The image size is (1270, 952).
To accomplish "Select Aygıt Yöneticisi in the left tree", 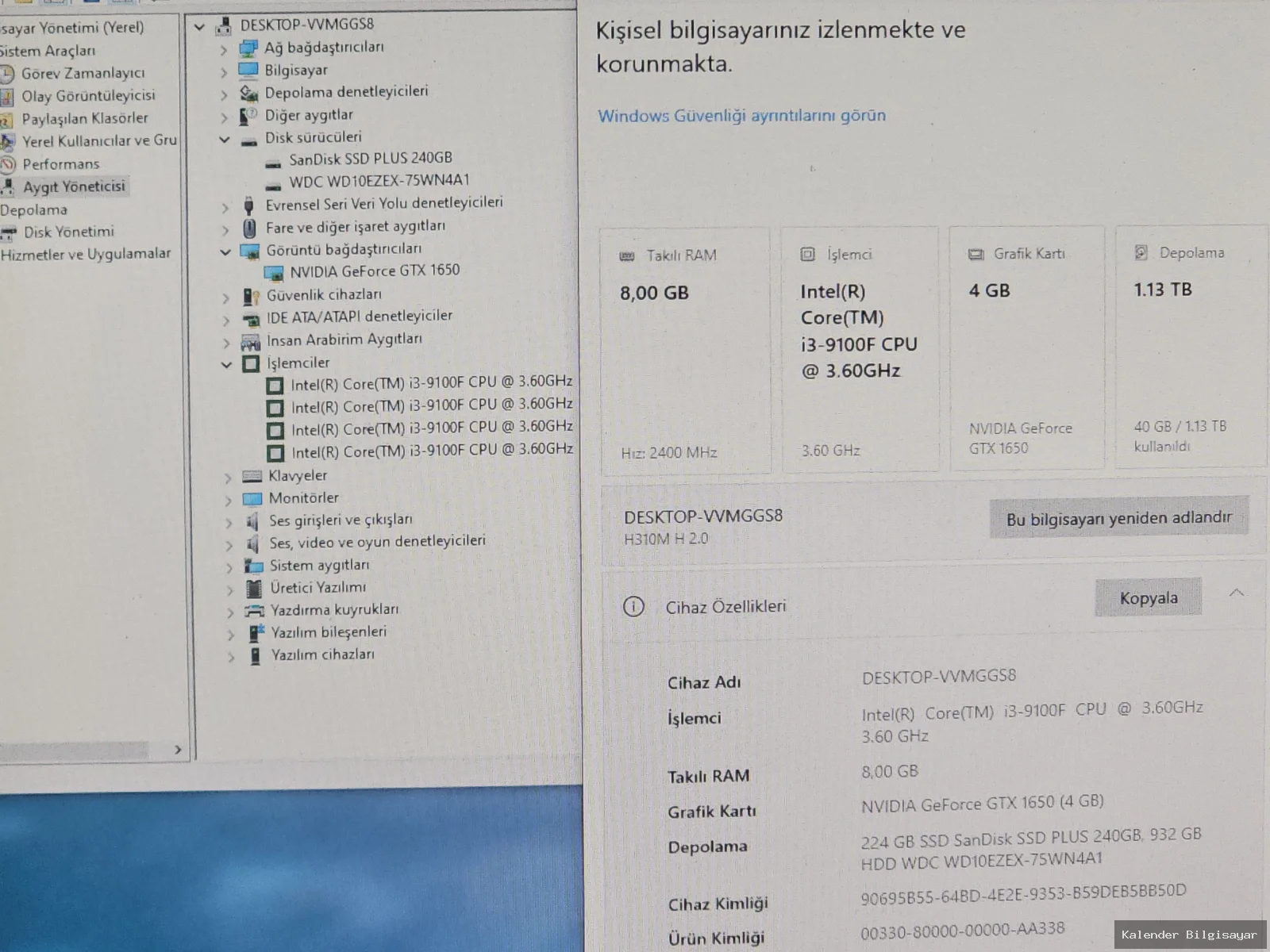I will coord(74,186).
